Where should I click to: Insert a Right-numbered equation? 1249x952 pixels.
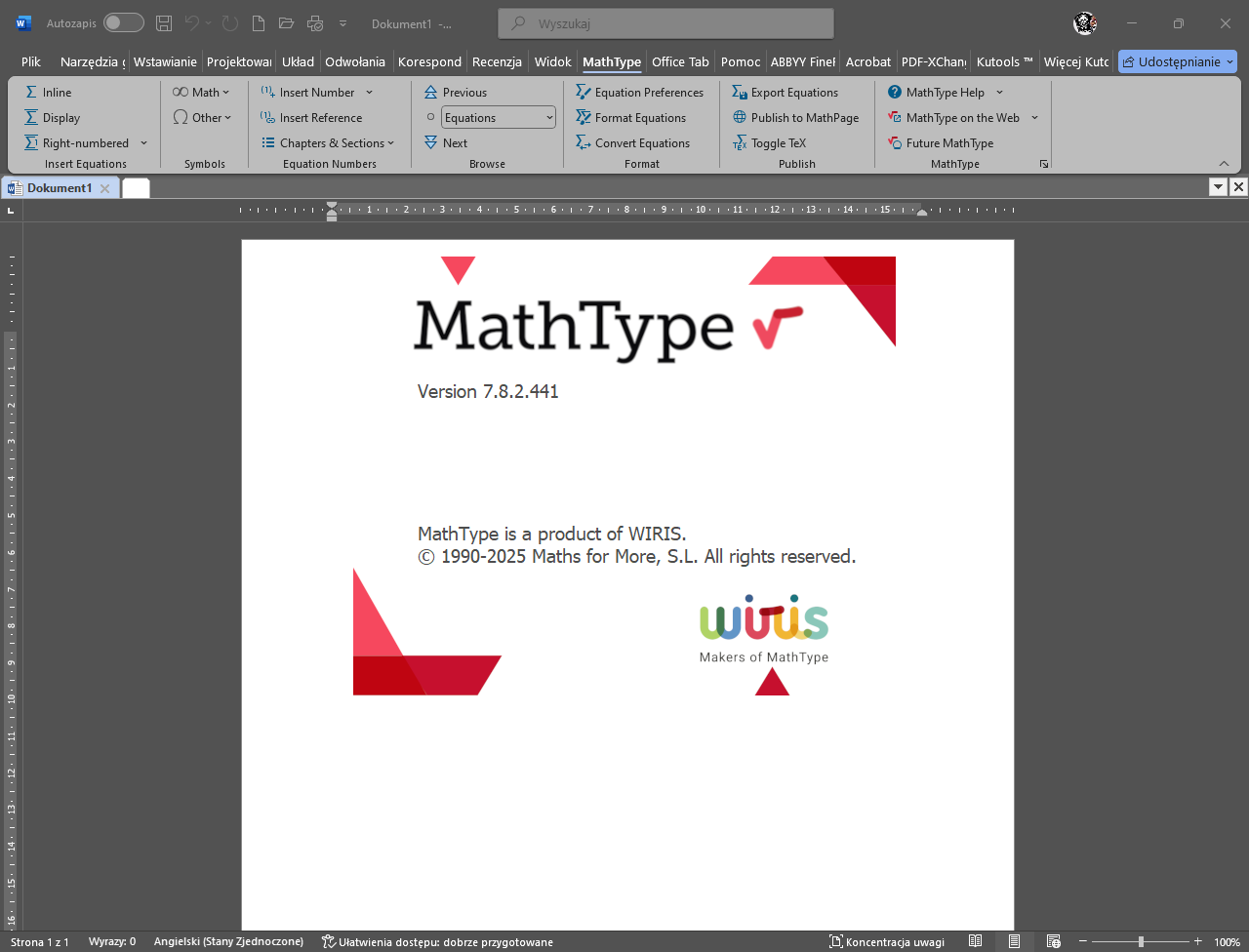pyautogui.click(x=77, y=143)
